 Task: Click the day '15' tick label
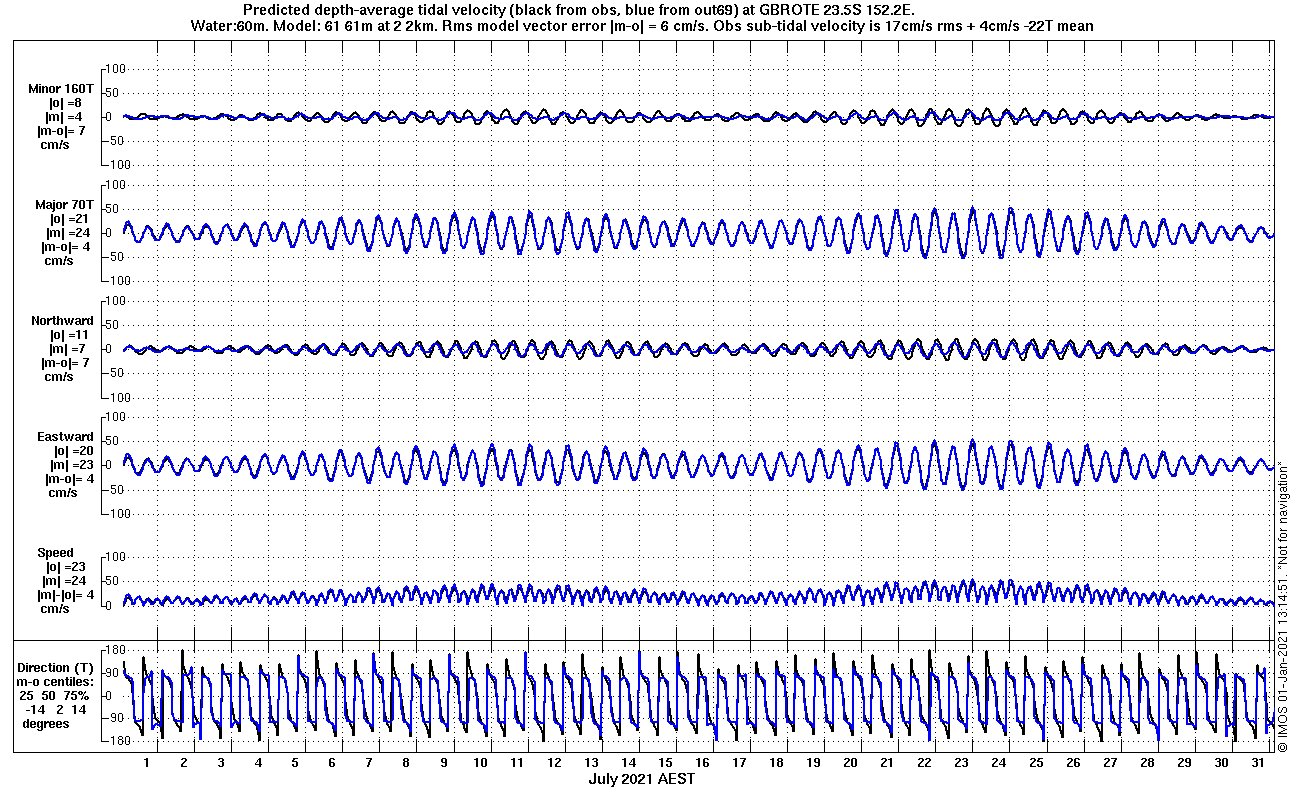(x=665, y=762)
